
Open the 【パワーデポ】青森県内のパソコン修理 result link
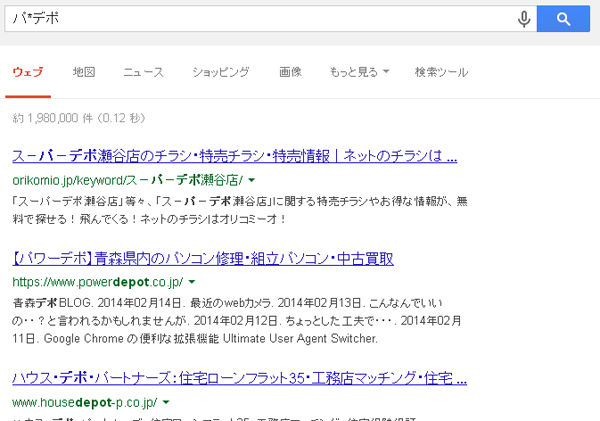(x=203, y=259)
